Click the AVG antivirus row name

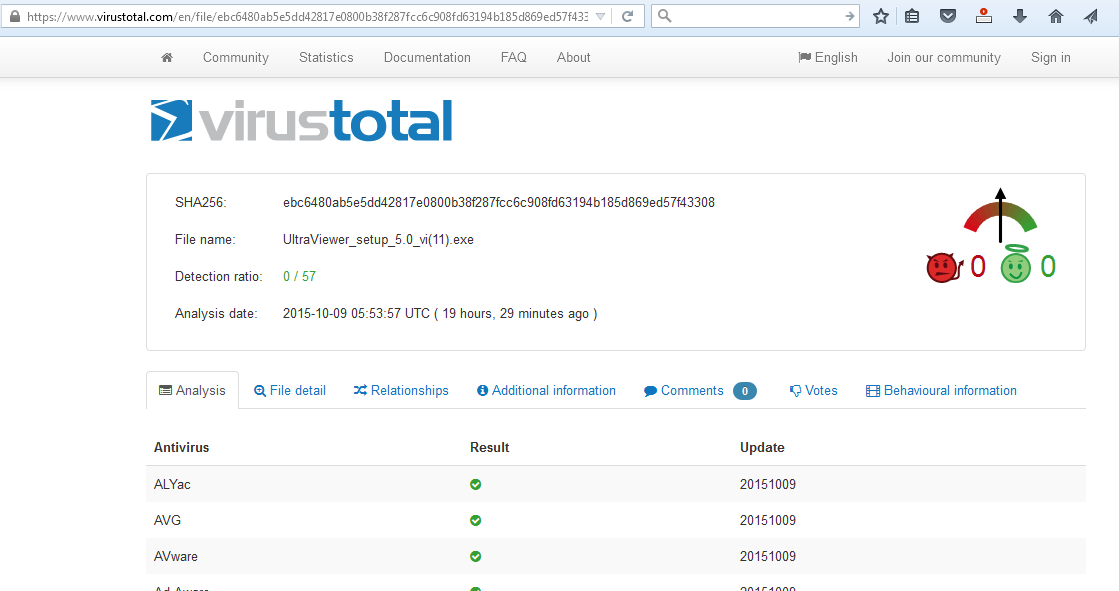click(x=167, y=520)
